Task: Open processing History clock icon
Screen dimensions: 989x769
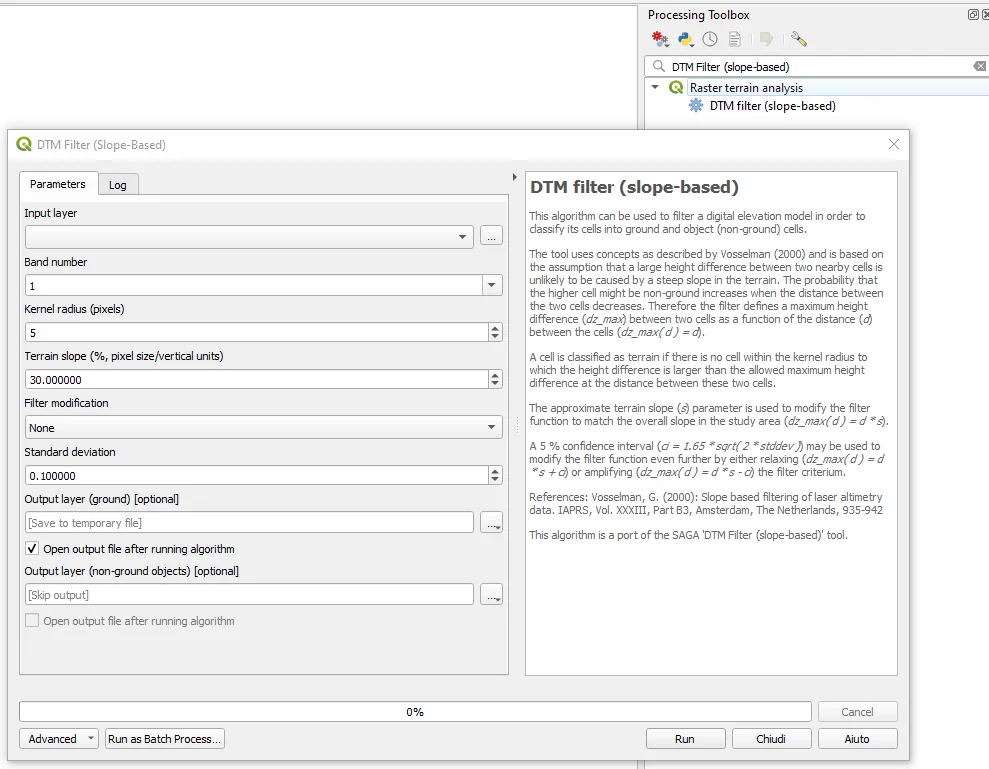Action: pos(710,39)
